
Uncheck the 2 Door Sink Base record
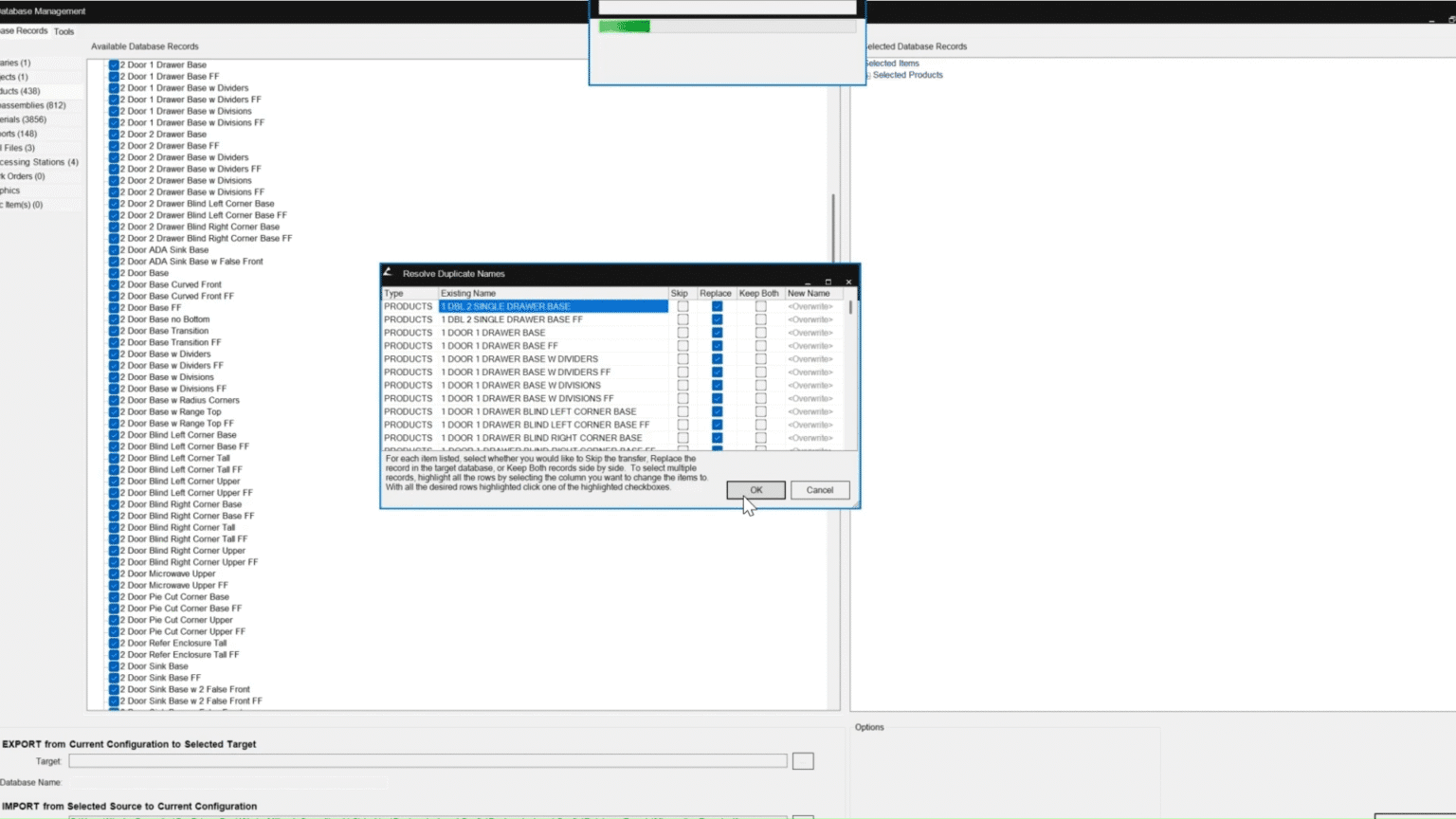click(115, 665)
